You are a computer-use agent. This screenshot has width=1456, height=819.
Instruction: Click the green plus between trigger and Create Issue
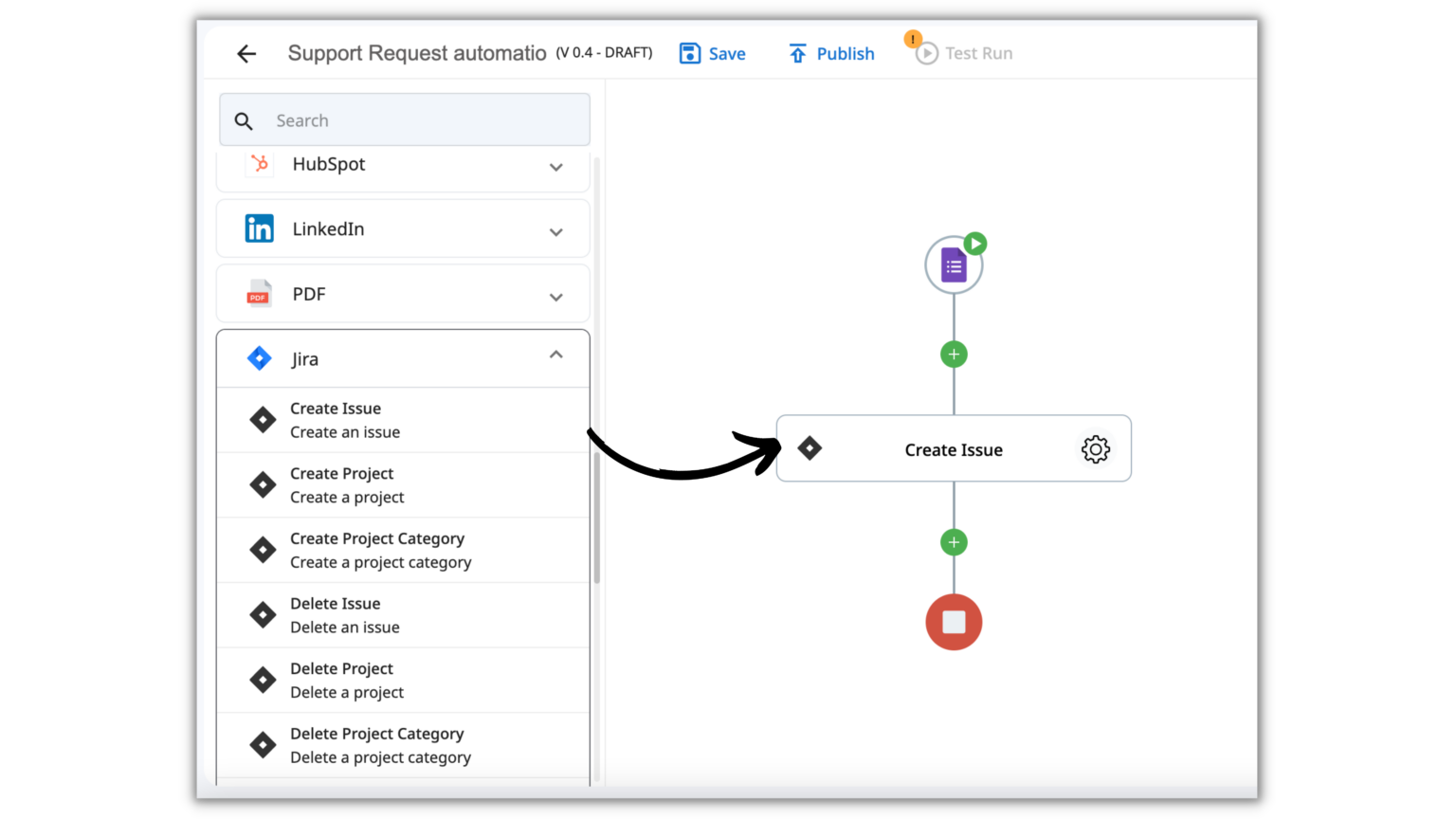(x=954, y=354)
